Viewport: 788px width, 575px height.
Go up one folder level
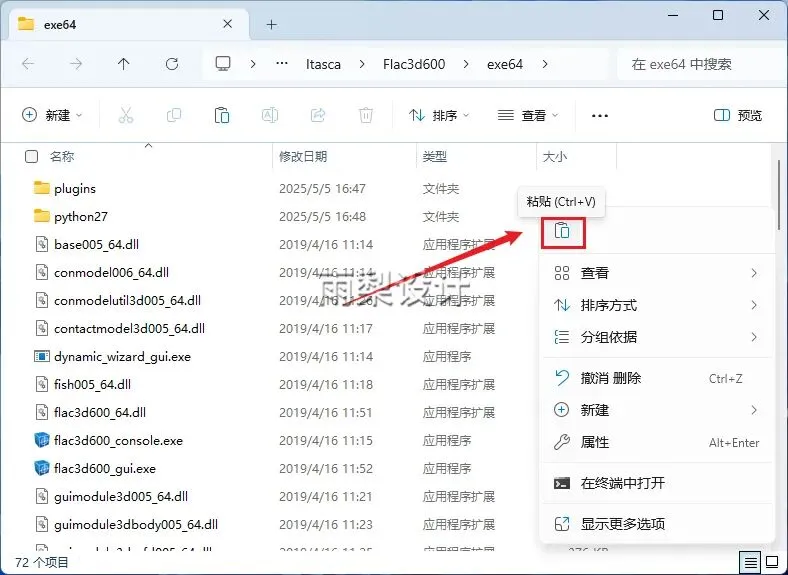(x=124, y=64)
